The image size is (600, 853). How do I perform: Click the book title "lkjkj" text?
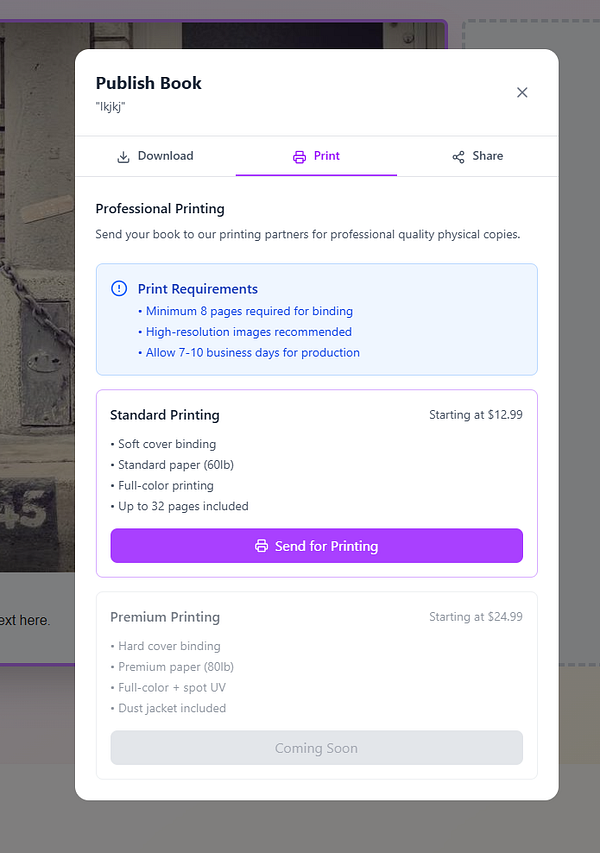[x=109, y=107]
